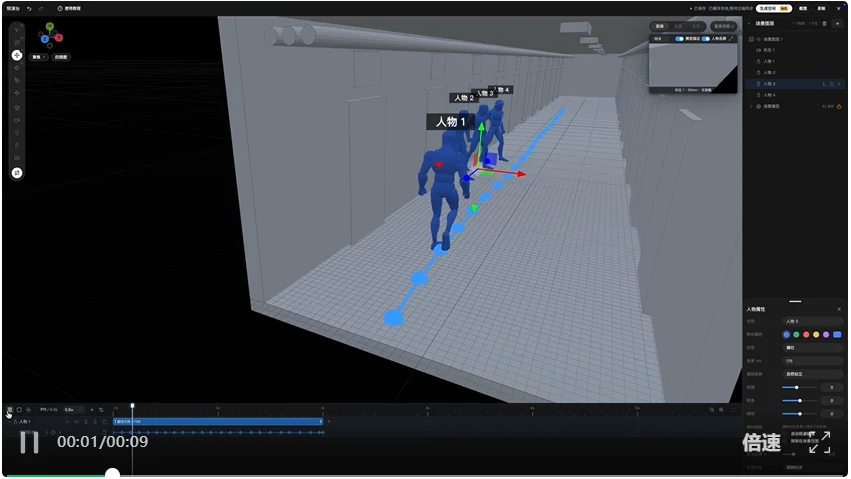
Task: Select 人物 4 in the layers tree
Action: coord(769,95)
